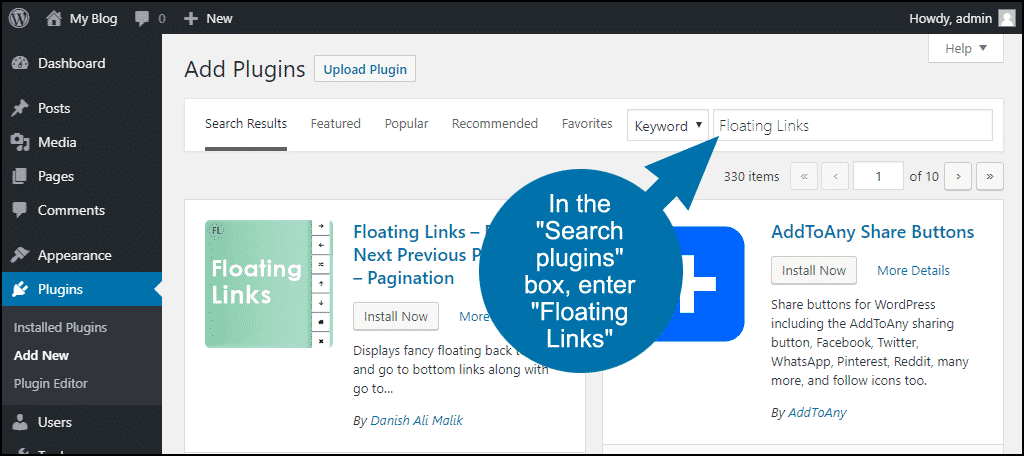1024x456 pixels.
Task: Open the Keyword search type dropdown
Action: click(x=668, y=125)
